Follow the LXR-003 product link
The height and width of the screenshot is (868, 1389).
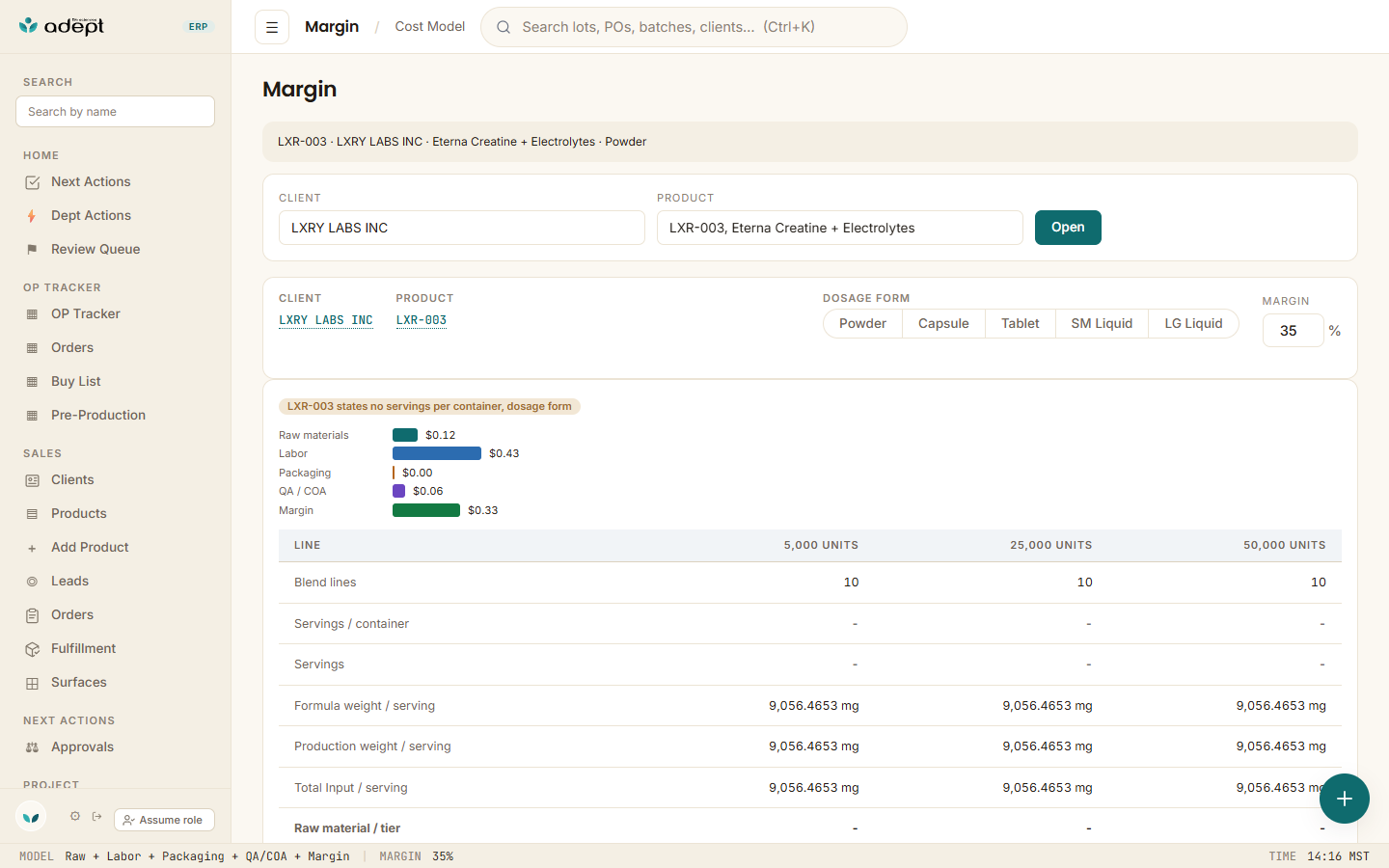pos(422,320)
